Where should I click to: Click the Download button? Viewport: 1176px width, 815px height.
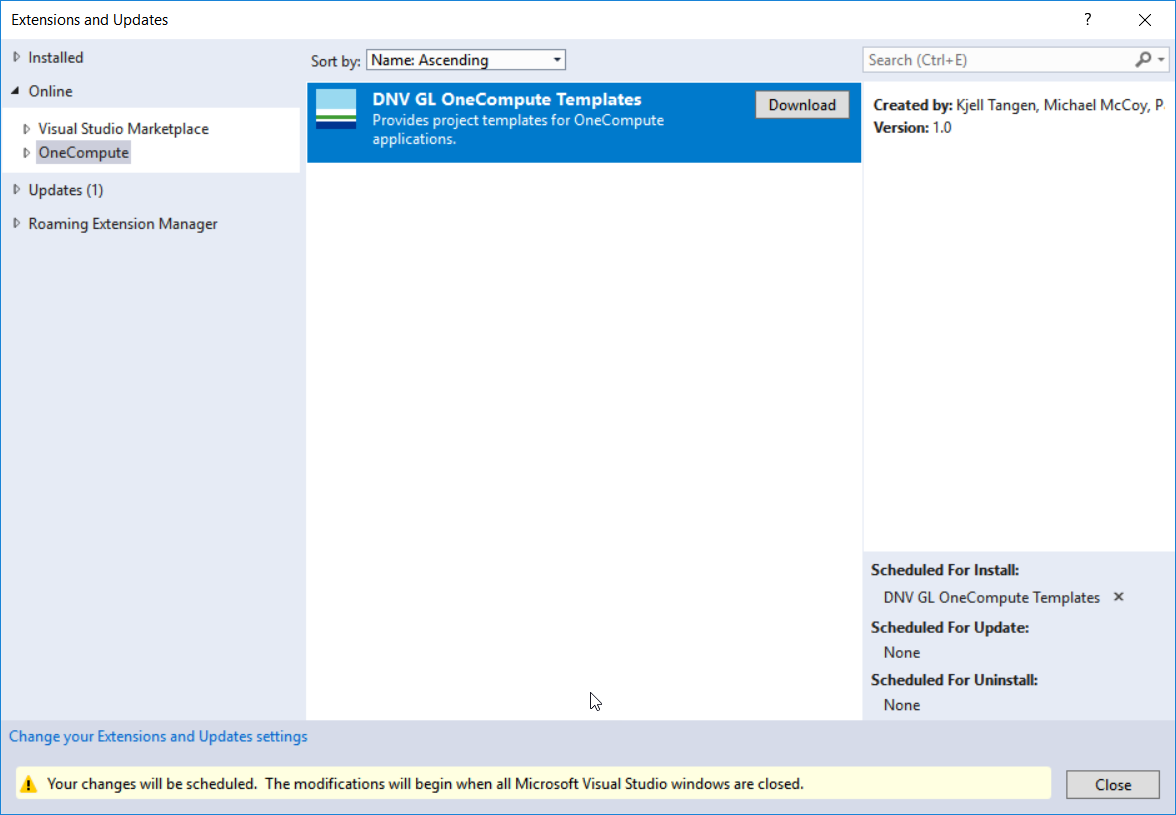pyautogui.click(x=802, y=104)
